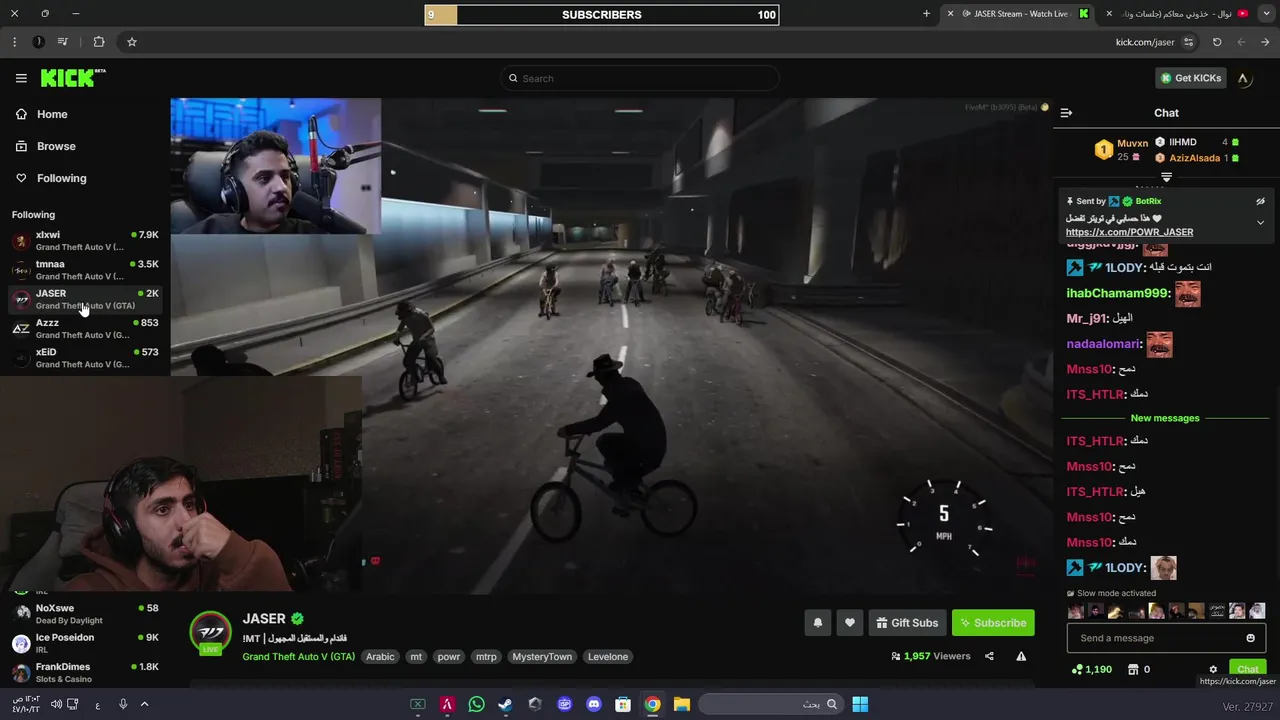The width and height of the screenshot is (1280, 720).
Task: Send message with Chat button
Action: 1247,669
